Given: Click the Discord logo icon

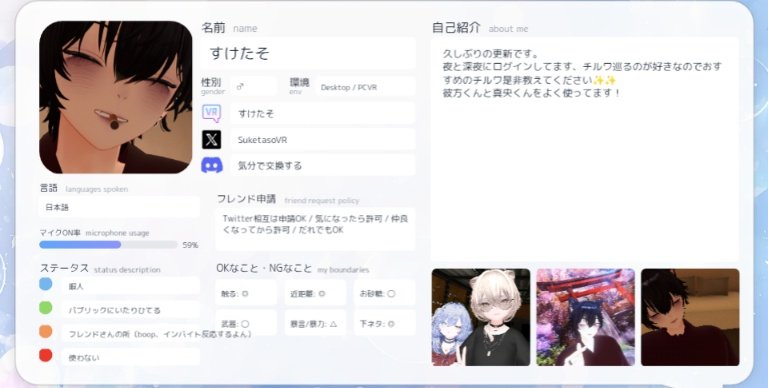Looking at the screenshot, I should [x=212, y=166].
